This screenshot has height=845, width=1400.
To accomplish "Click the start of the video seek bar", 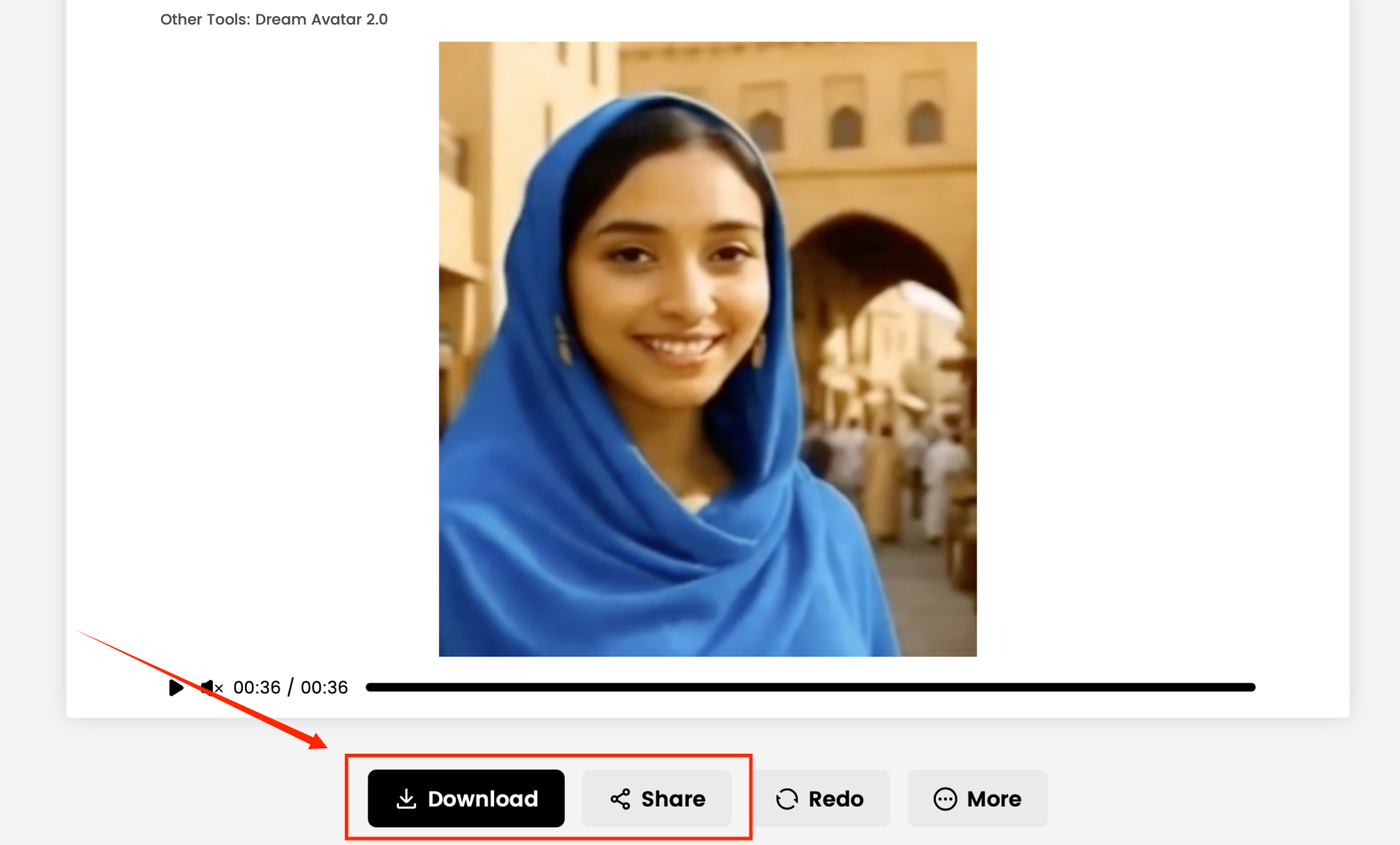I will pos(370,687).
